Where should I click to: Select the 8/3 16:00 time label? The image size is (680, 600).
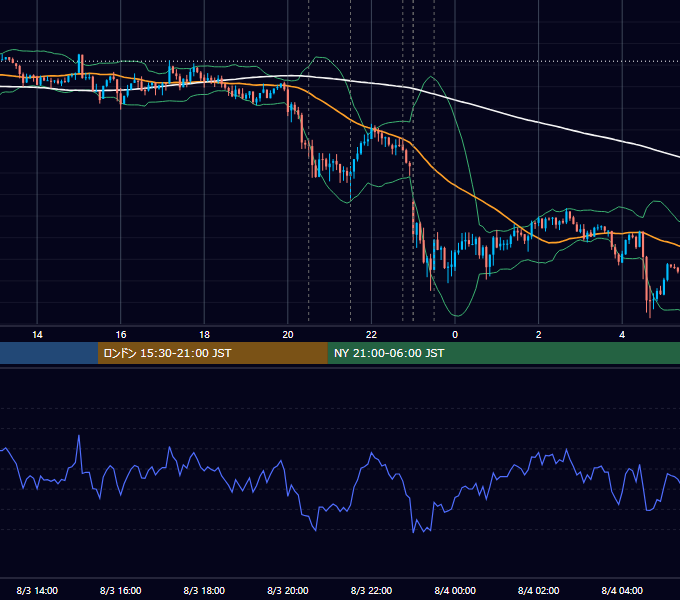coord(121,590)
